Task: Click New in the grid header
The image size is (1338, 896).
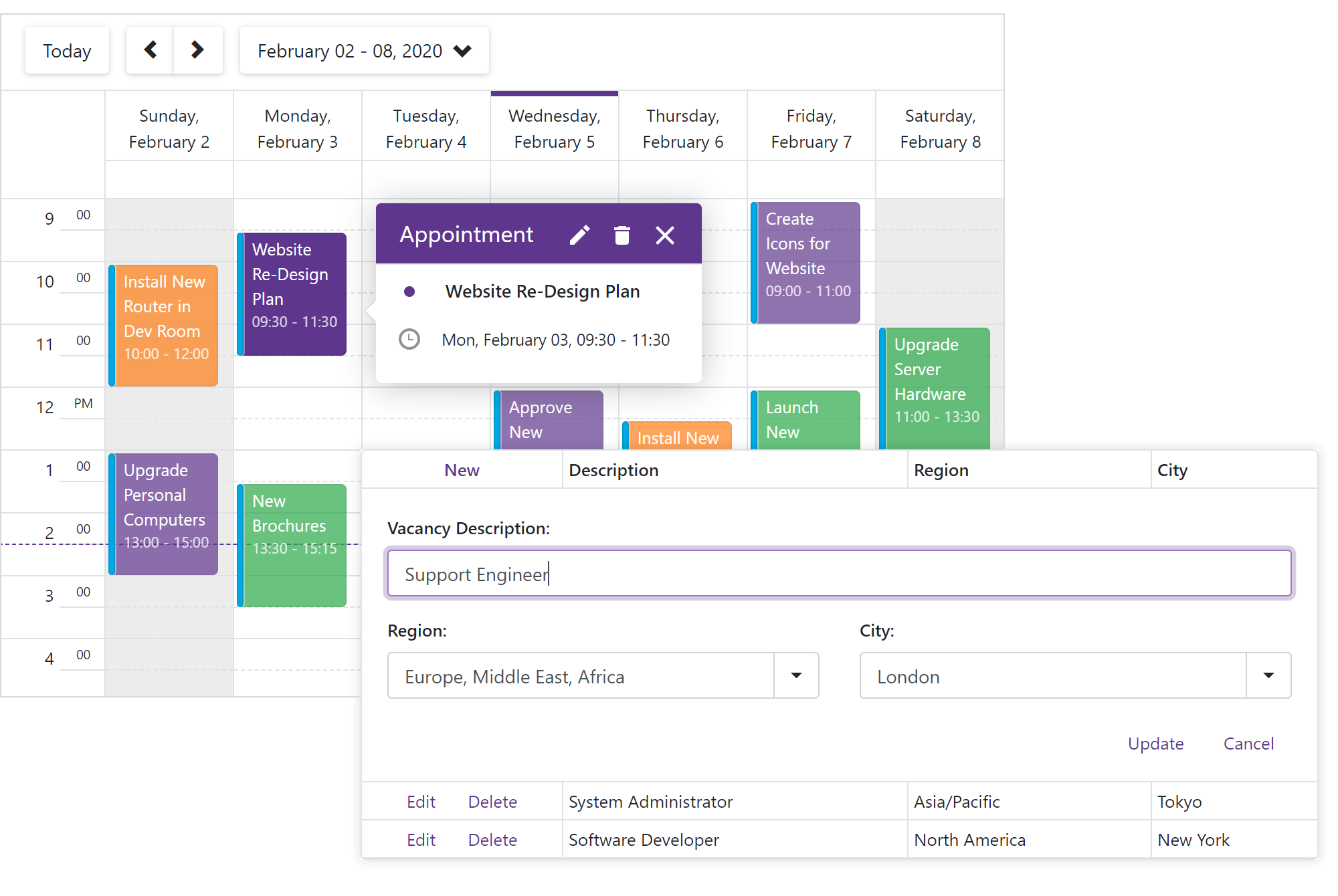Action: click(x=462, y=470)
